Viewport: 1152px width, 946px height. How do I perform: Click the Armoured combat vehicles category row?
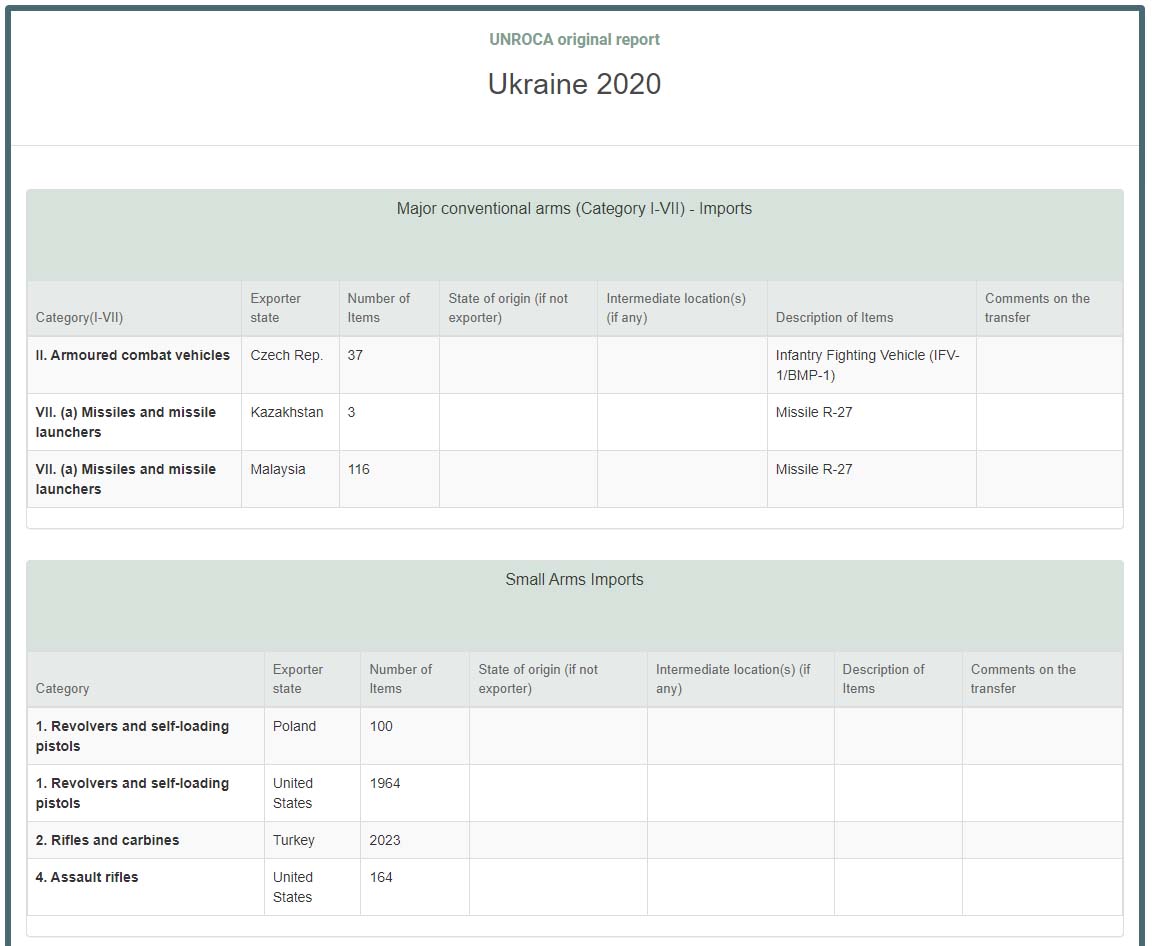point(133,356)
